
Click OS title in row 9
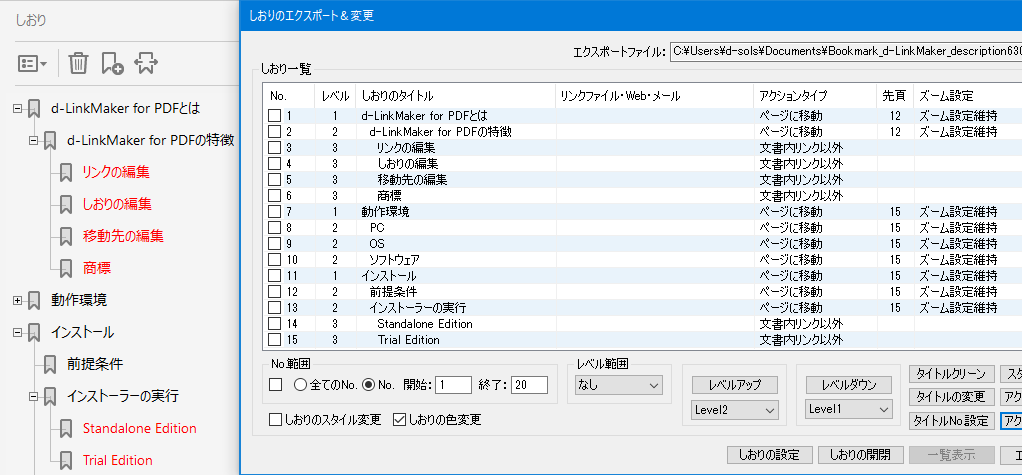click(377, 244)
